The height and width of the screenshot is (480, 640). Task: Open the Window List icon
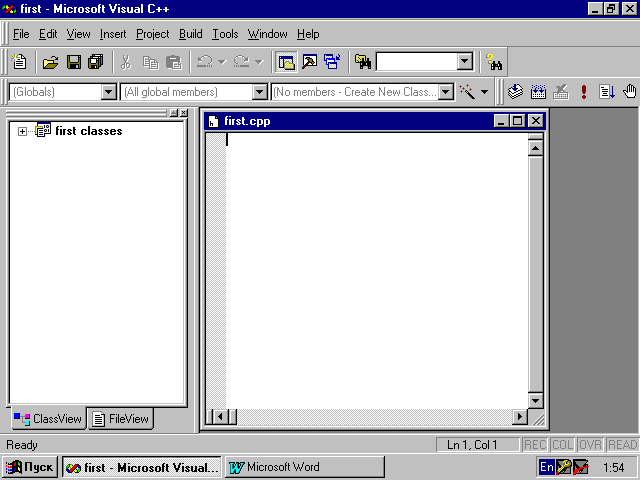click(x=332, y=62)
